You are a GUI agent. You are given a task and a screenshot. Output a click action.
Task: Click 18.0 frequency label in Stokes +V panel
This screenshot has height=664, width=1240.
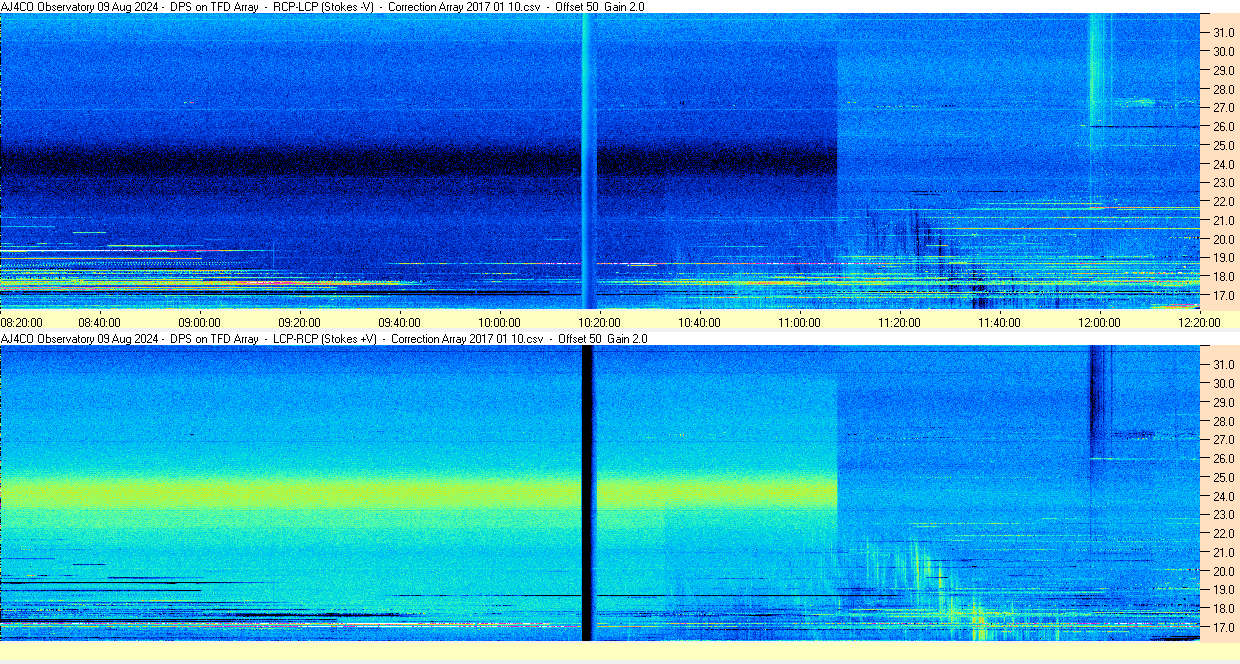point(1223,609)
